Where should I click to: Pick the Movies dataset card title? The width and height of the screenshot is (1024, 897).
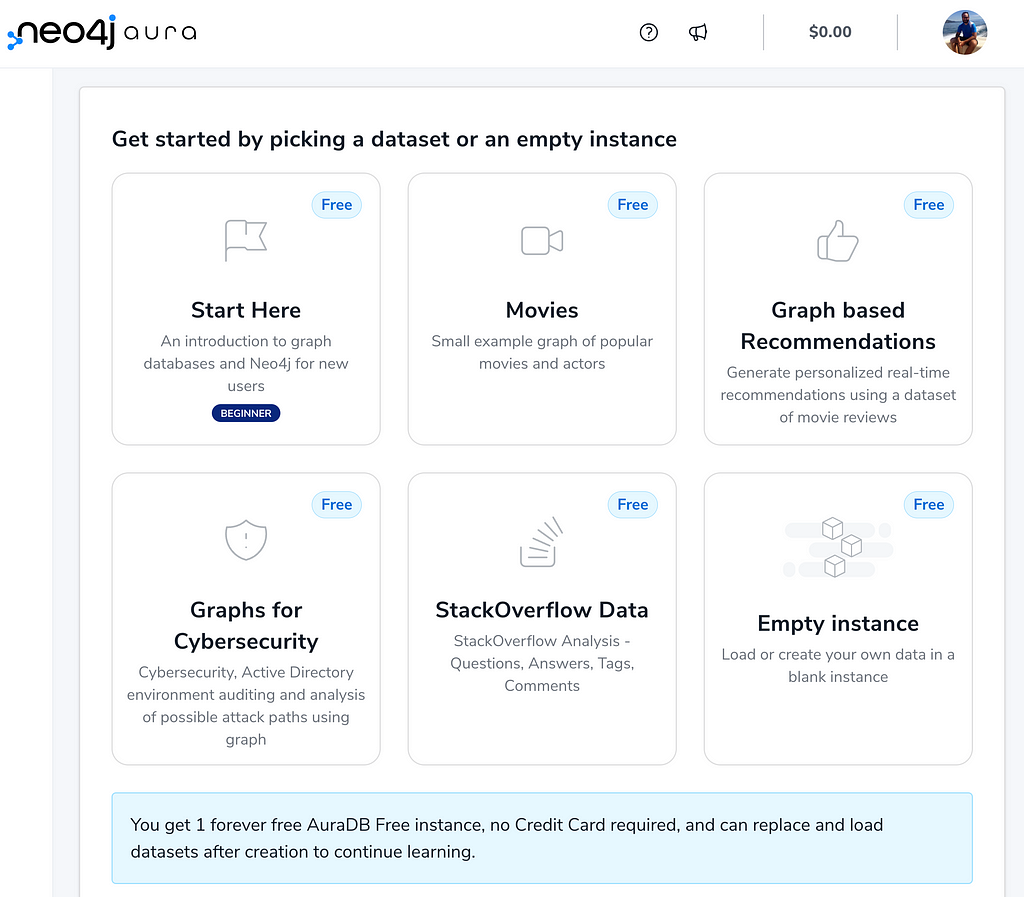542,310
